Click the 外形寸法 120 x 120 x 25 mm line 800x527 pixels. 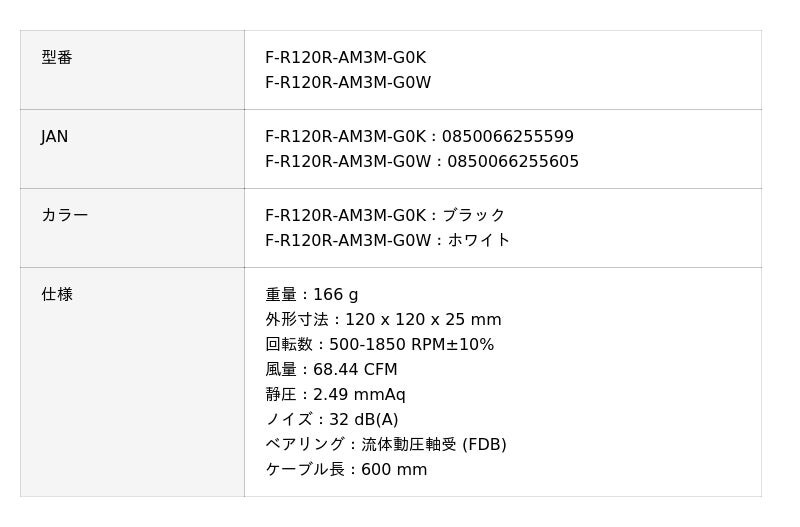(383, 320)
